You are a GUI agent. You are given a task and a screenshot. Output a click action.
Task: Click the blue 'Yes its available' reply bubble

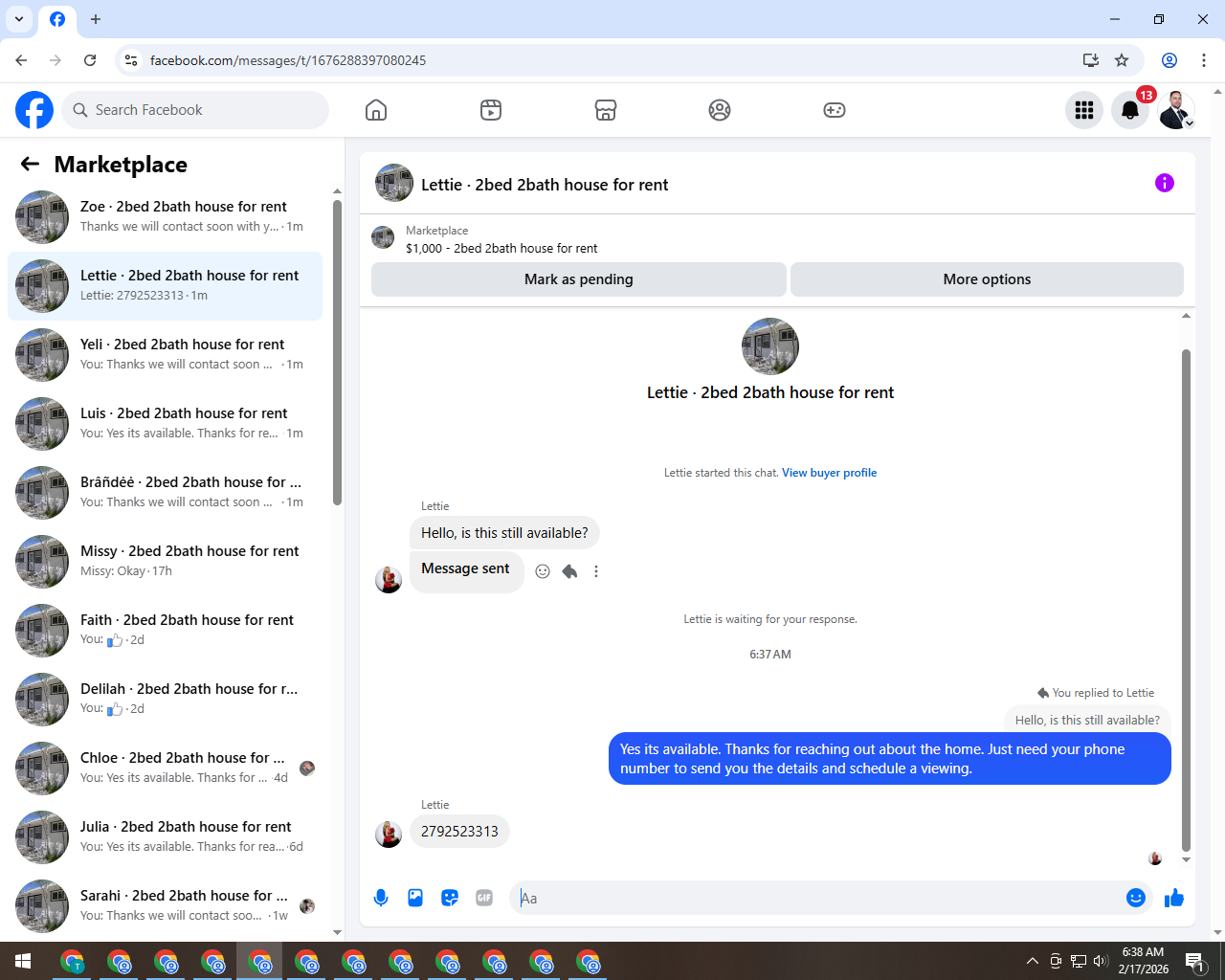pos(890,759)
